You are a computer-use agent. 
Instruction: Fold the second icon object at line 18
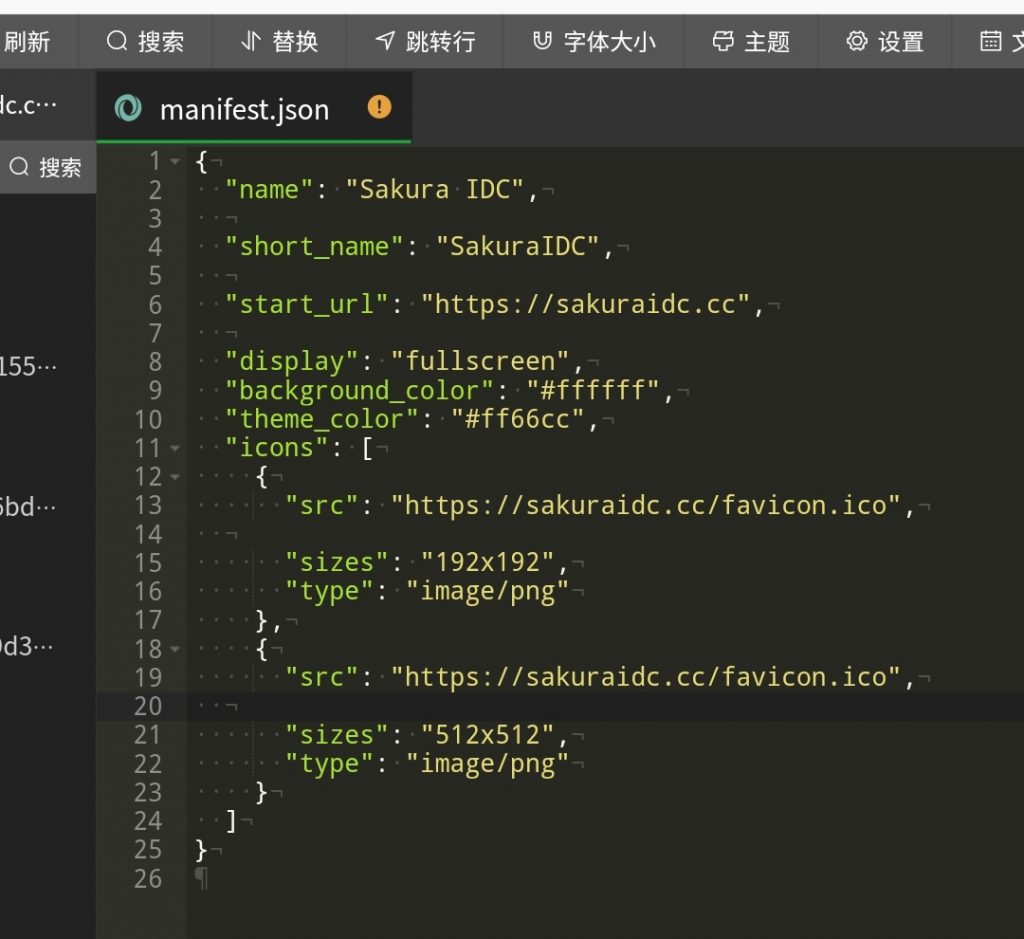tap(176, 649)
